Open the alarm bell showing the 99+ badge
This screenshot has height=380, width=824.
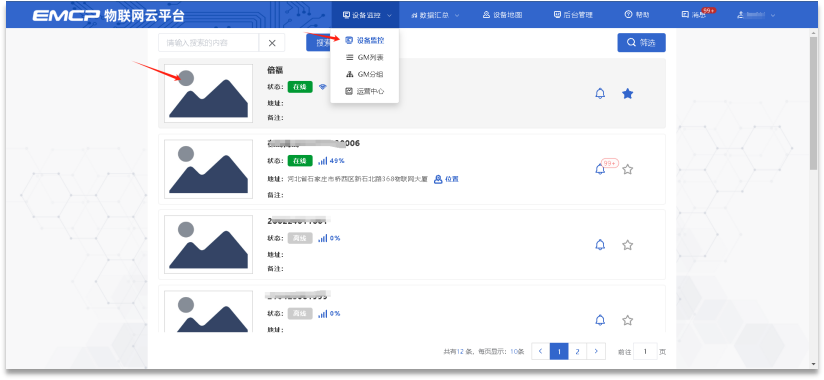pos(600,169)
